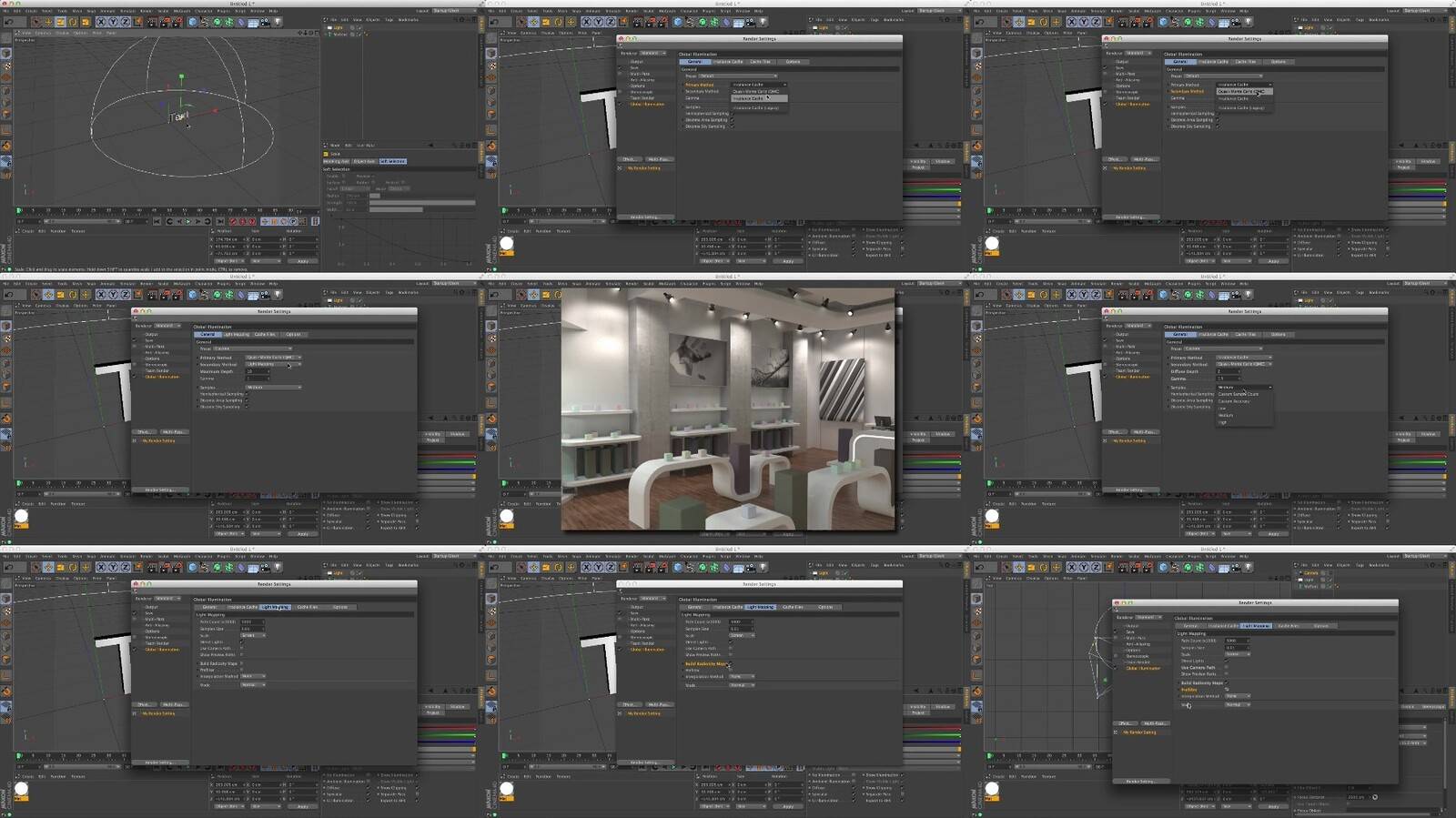Select the Move tool in the top-left frame
The height and width of the screenshot is (818, 1456).
pyautogui.click(x=48, y=22)
